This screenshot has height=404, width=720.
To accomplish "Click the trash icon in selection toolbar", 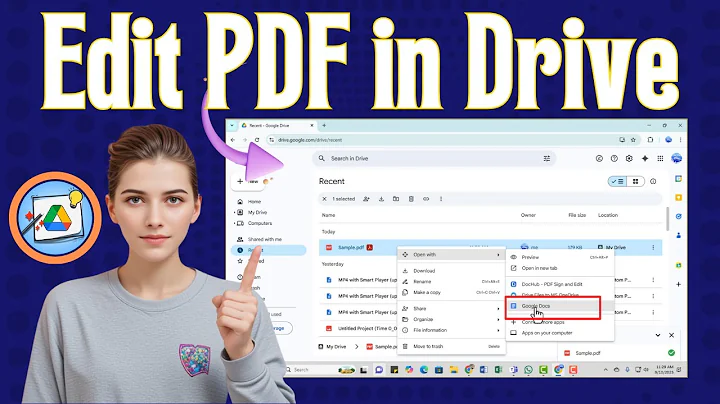I will point(411,199).
